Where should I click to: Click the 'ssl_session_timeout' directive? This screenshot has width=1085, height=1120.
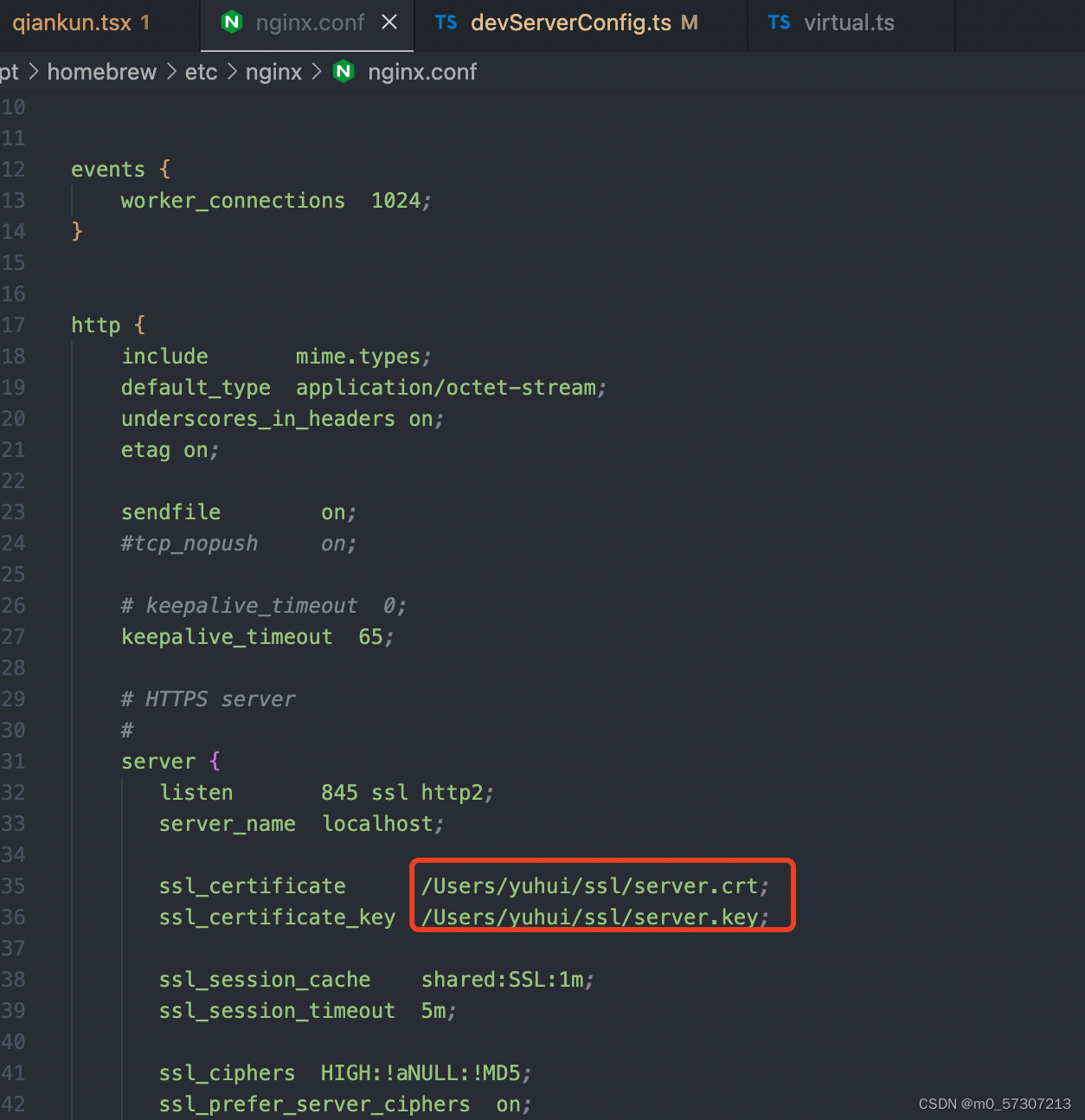point(277,1011)
